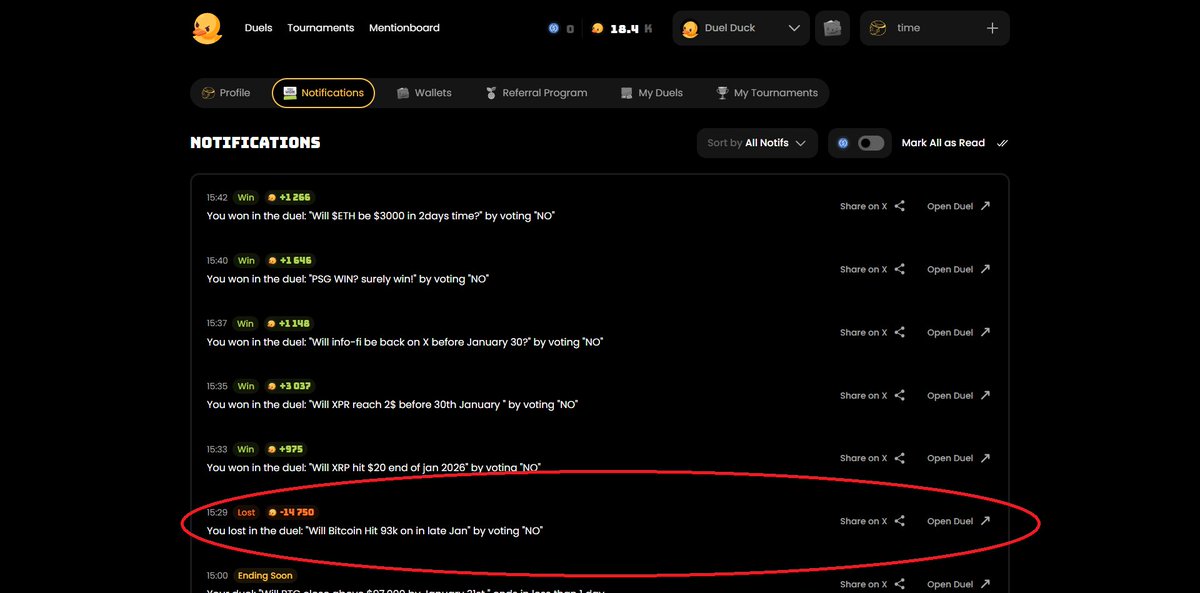Open the My Tournaments tab

(767, 93)
